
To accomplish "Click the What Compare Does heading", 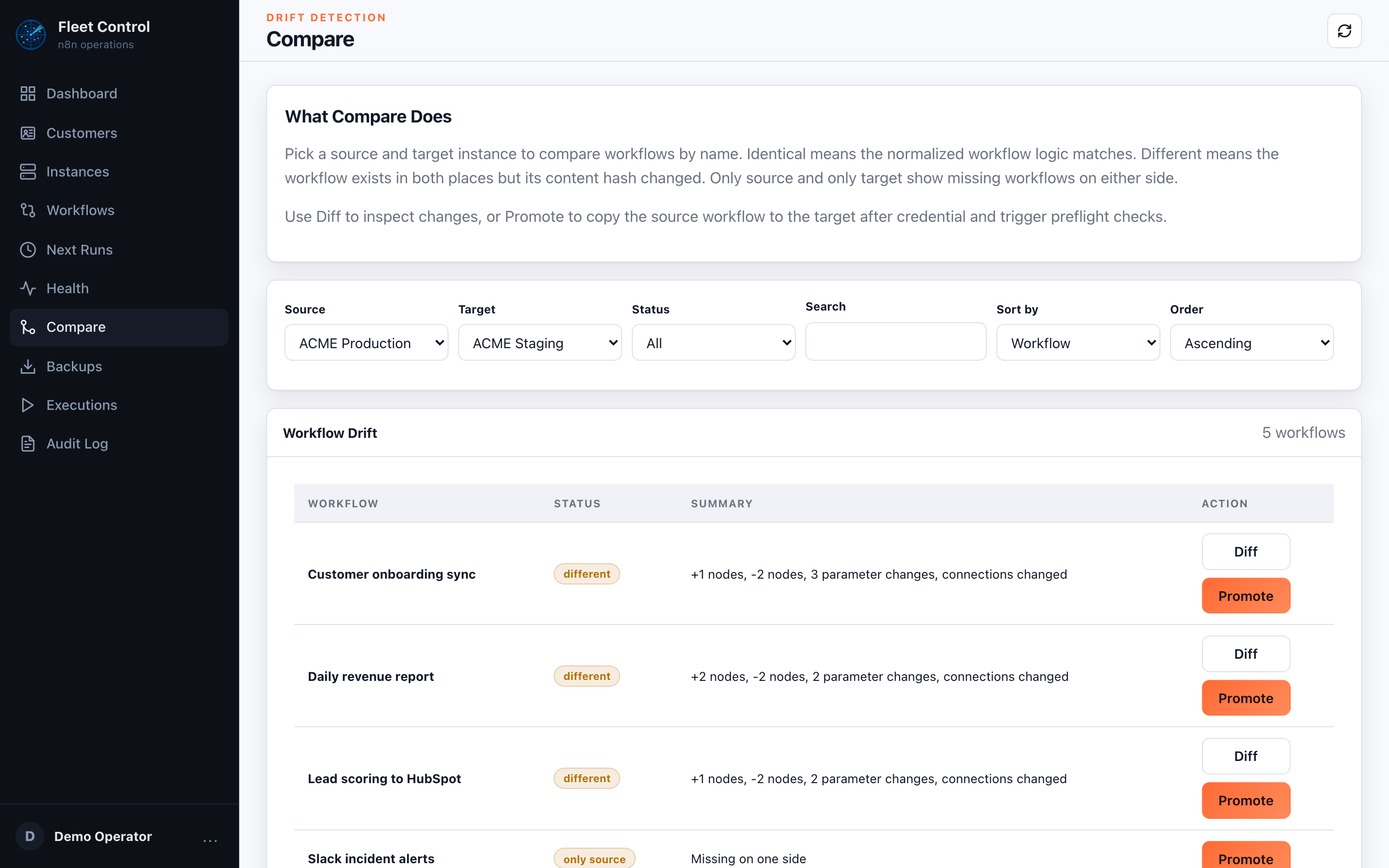I will [x=368, y=117].
